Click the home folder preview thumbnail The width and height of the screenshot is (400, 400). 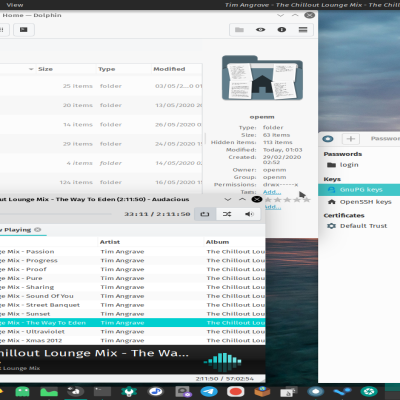point(262,78)
